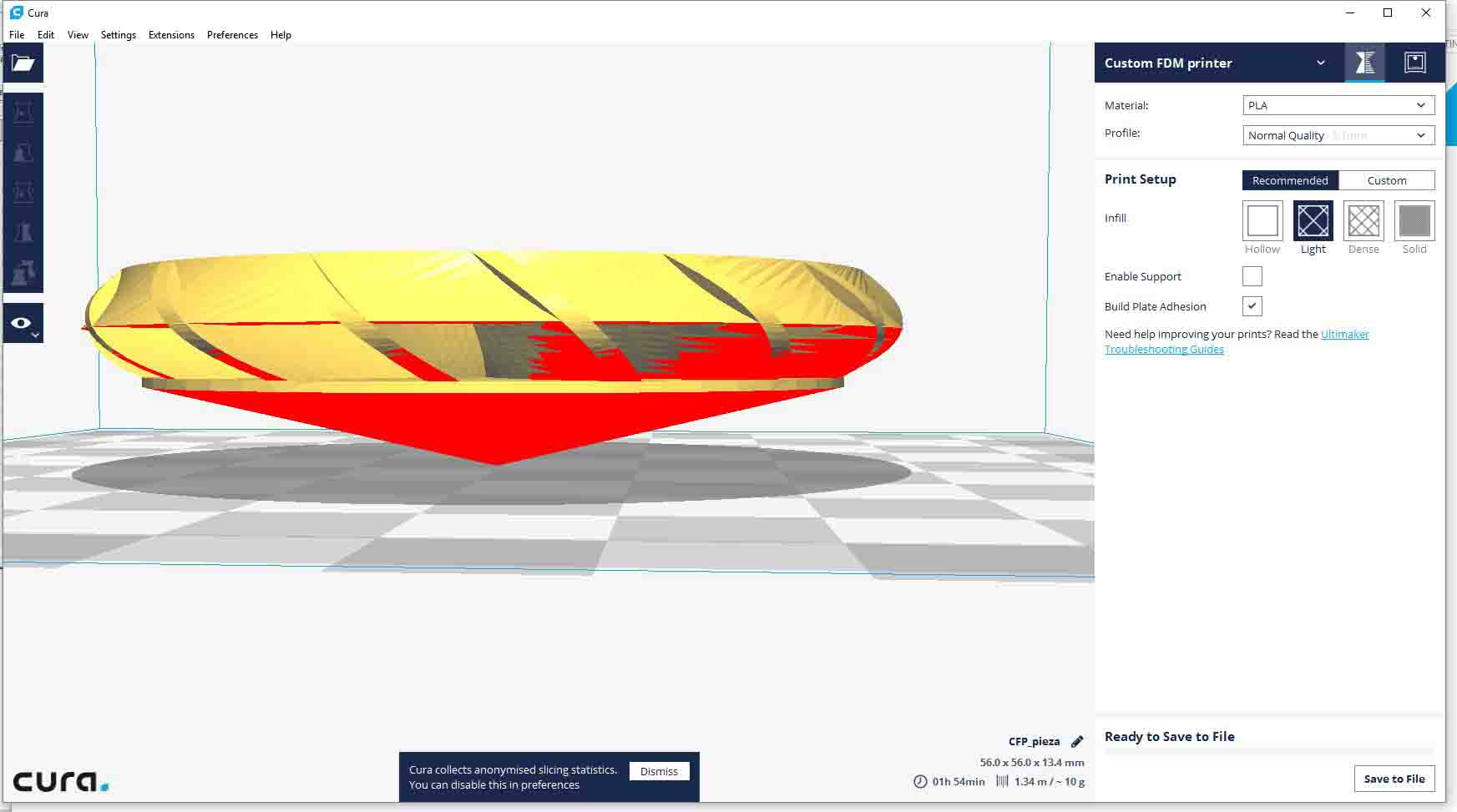
Task: Open the Profile dropdown Normal Quality
Action: pos(1338,135)
